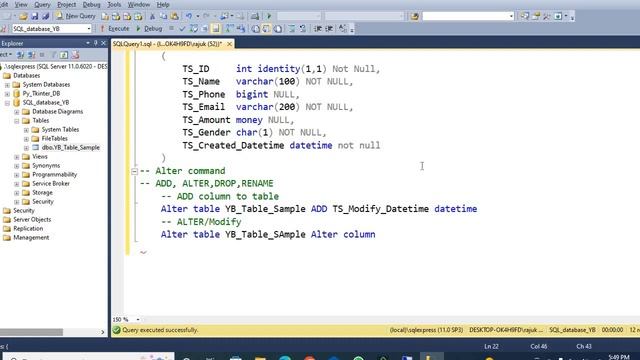Screen dimensions: 640x360
Task: Toggle Auto Hide pin on Object Explorer
Action: 96,43
